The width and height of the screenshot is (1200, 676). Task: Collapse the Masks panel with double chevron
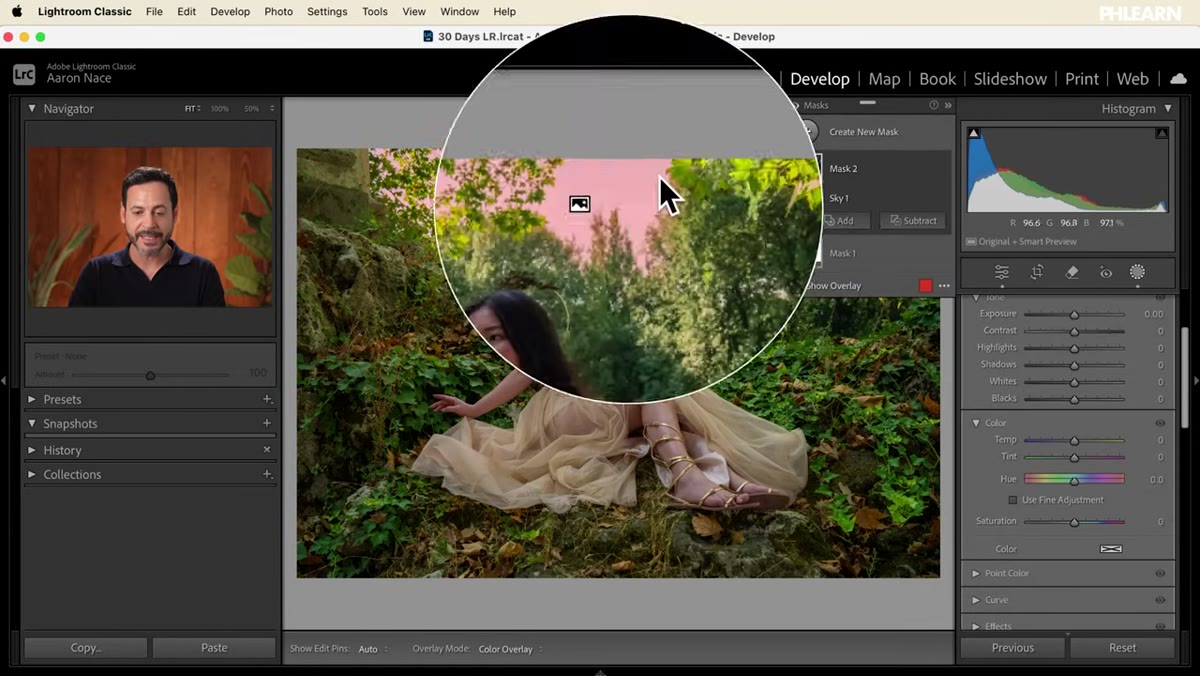[x=948, y=105]
